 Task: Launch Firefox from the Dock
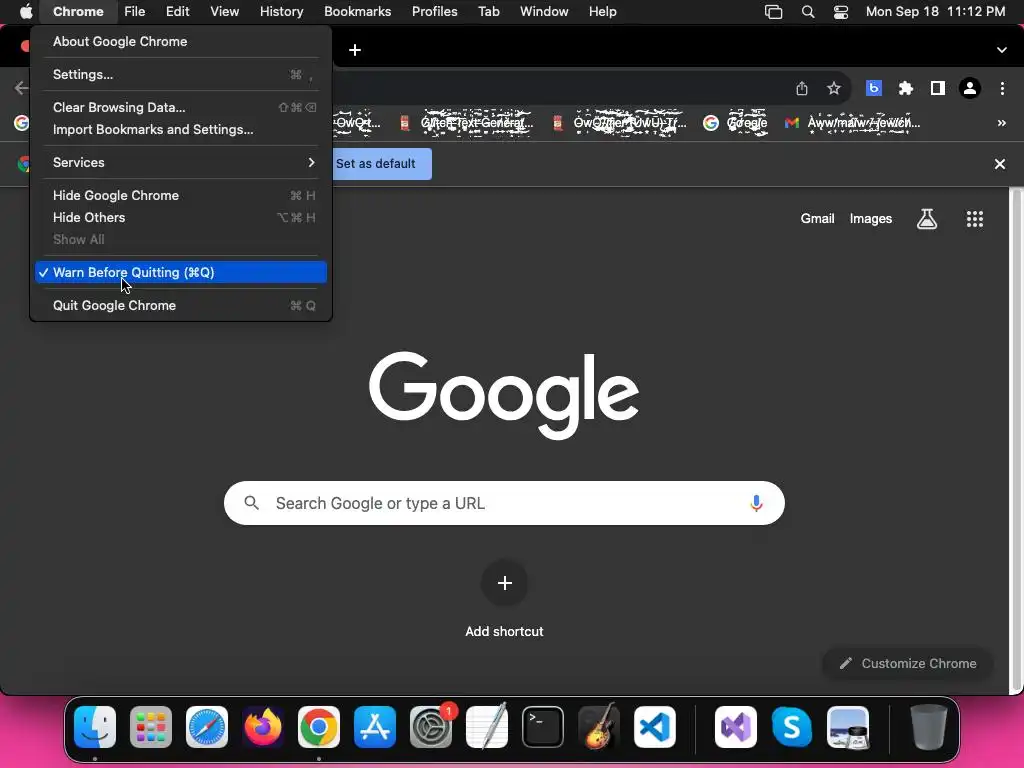click(263, 727)
